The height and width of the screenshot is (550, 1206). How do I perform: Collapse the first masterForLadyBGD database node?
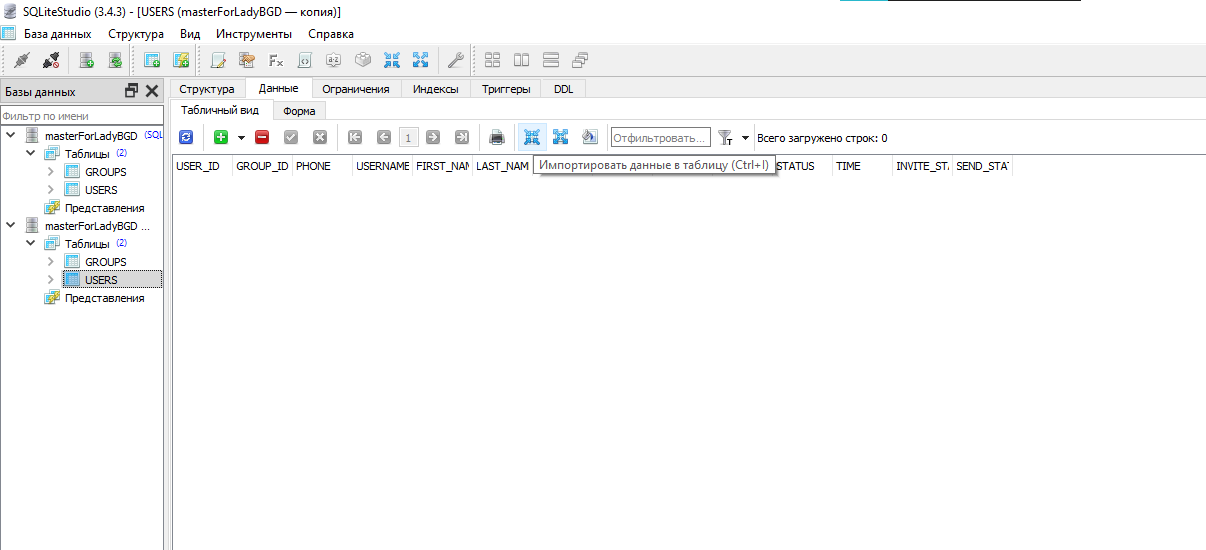coord(11,135)
